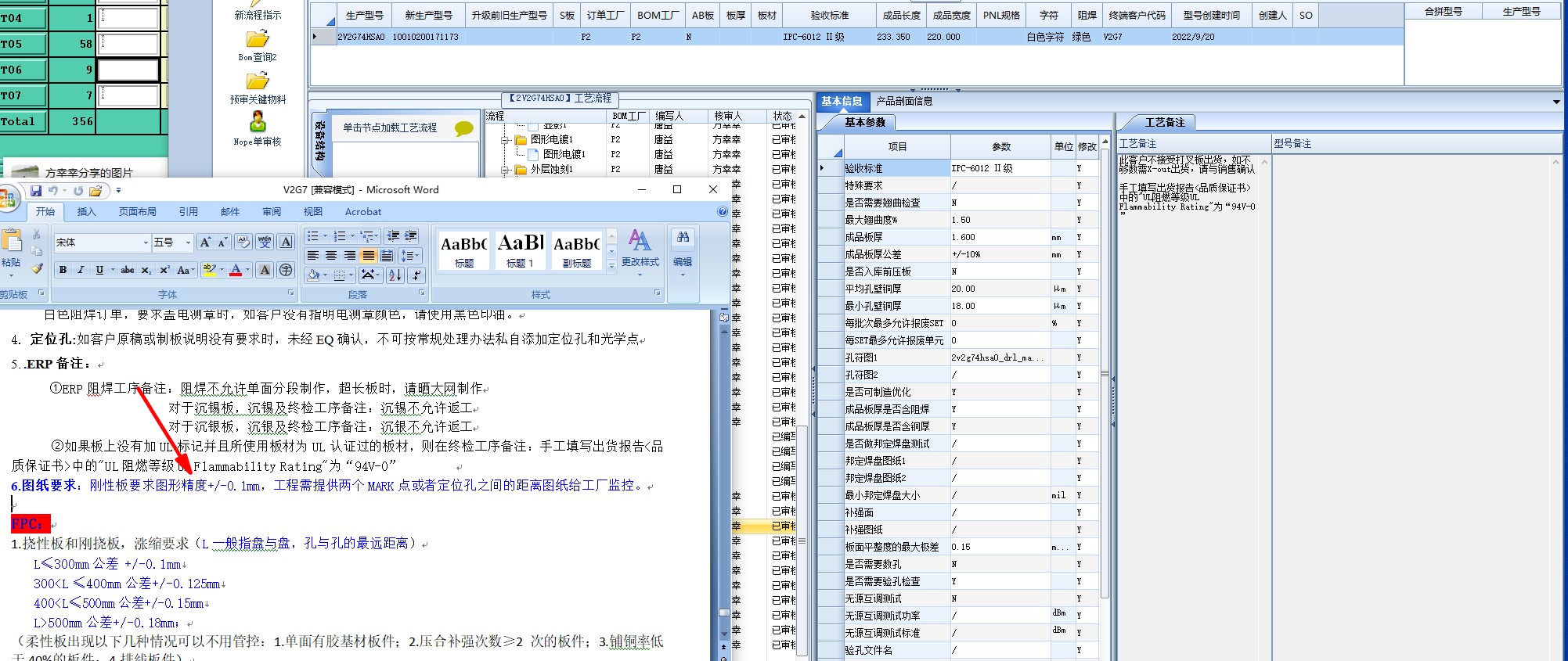
Task: Open the font name 宋体 dropdown
Action: [146, 242]
